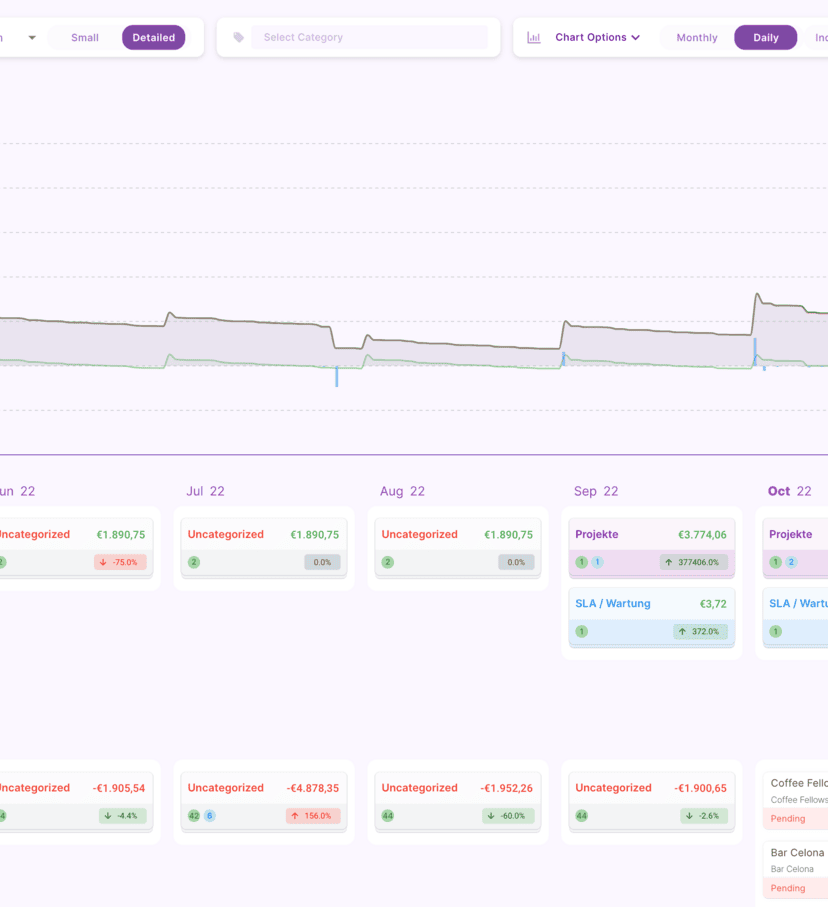Image resolution: width=828 pixels, height=907 pixels.
Task: Click the blue badge 1 in Sep Projekte card
Action: pyautogui.click(x=597, y=562)
